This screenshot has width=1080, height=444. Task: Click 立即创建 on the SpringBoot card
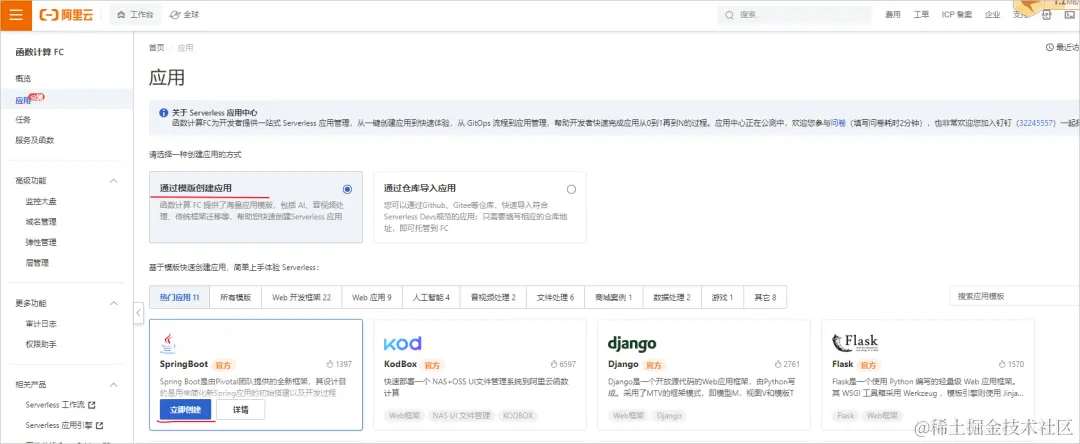coord(185,410)
